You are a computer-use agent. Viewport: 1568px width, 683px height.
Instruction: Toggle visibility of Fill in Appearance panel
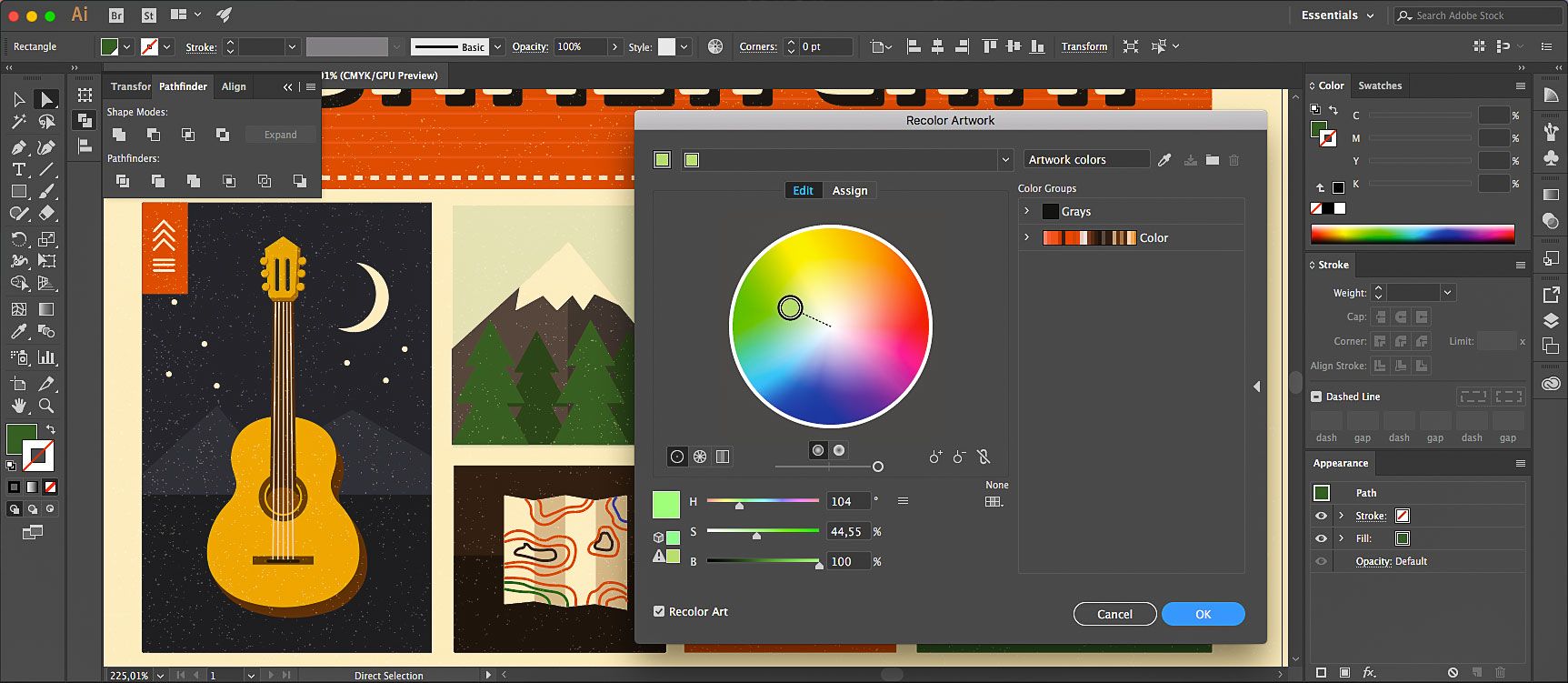[1321, 538]
